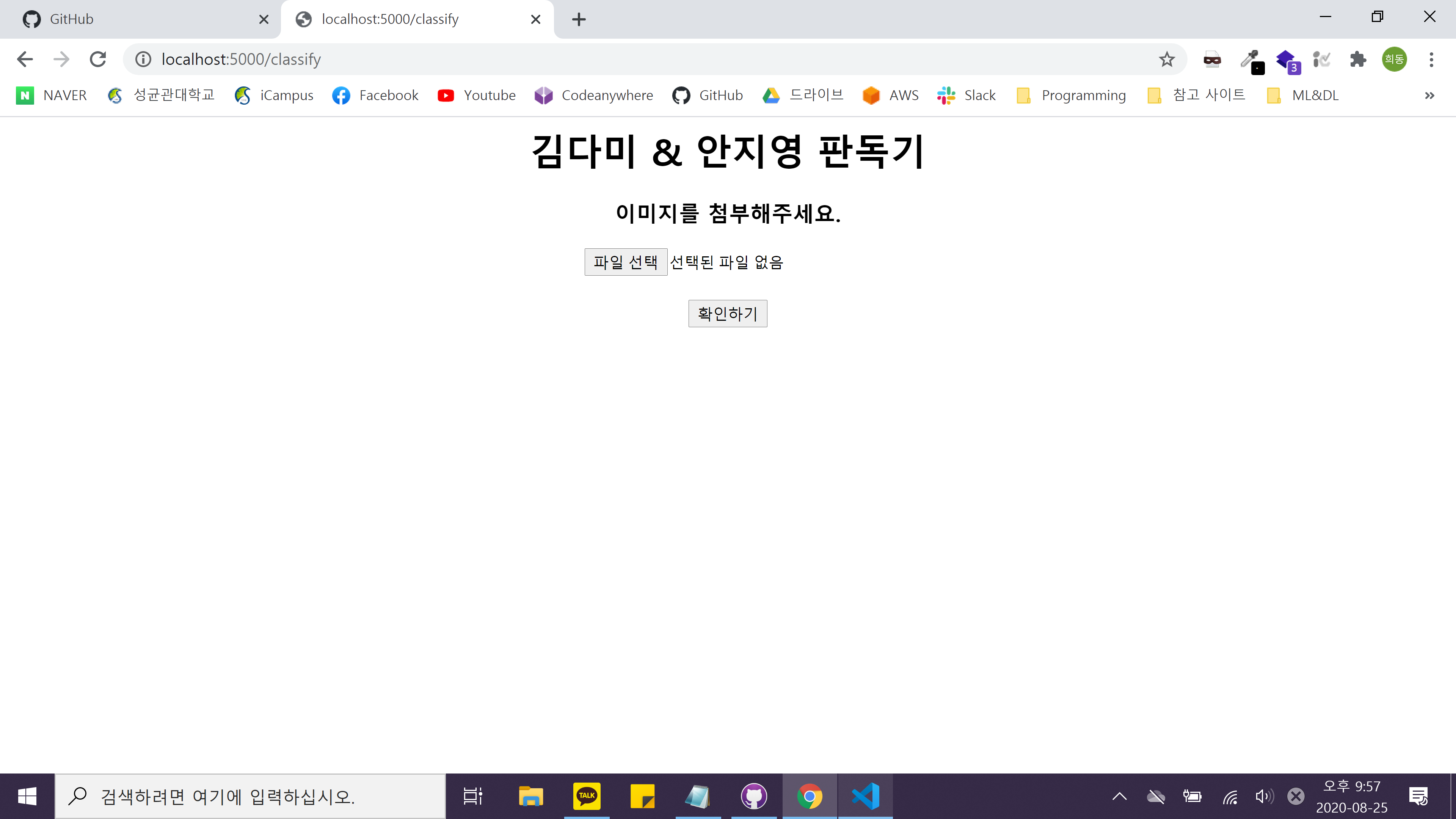This screenshot has width=1456, height=819.
Task: Open the GitHub bookmark on bookmarks bar
Action: (707, 95)
